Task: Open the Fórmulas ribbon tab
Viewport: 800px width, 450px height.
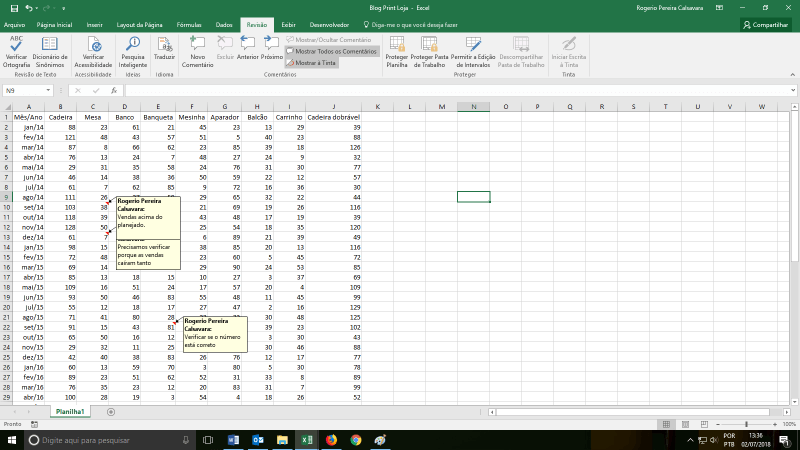Action: [x=188, y=22]
